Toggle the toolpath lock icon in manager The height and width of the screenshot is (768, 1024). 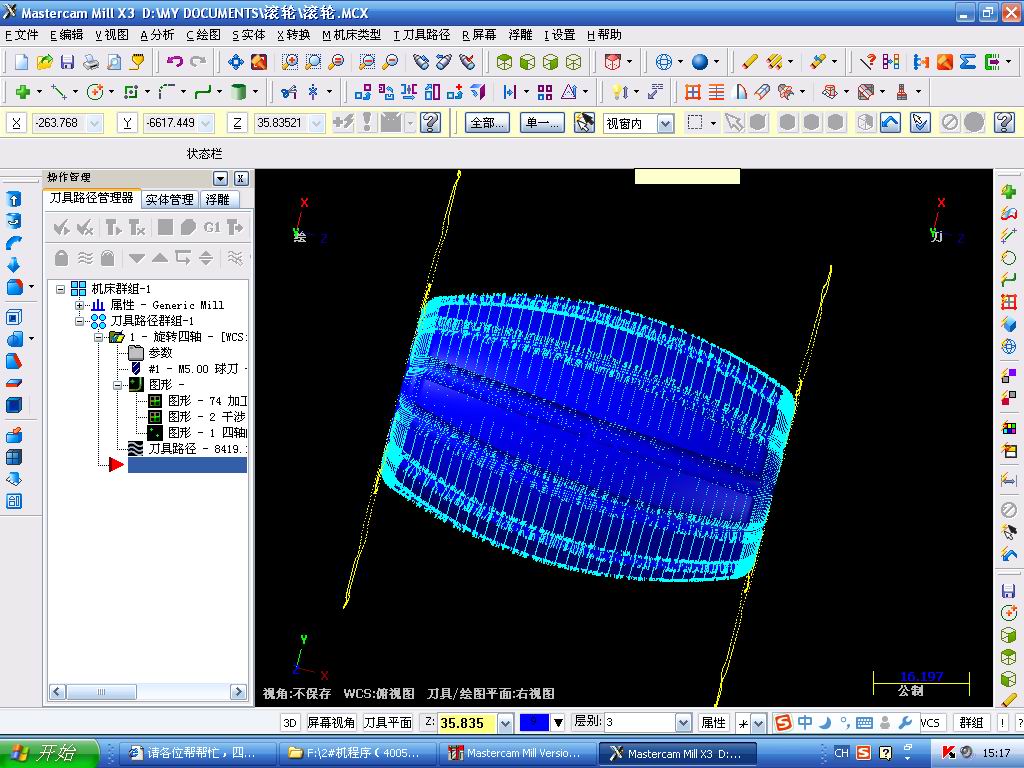62,258
